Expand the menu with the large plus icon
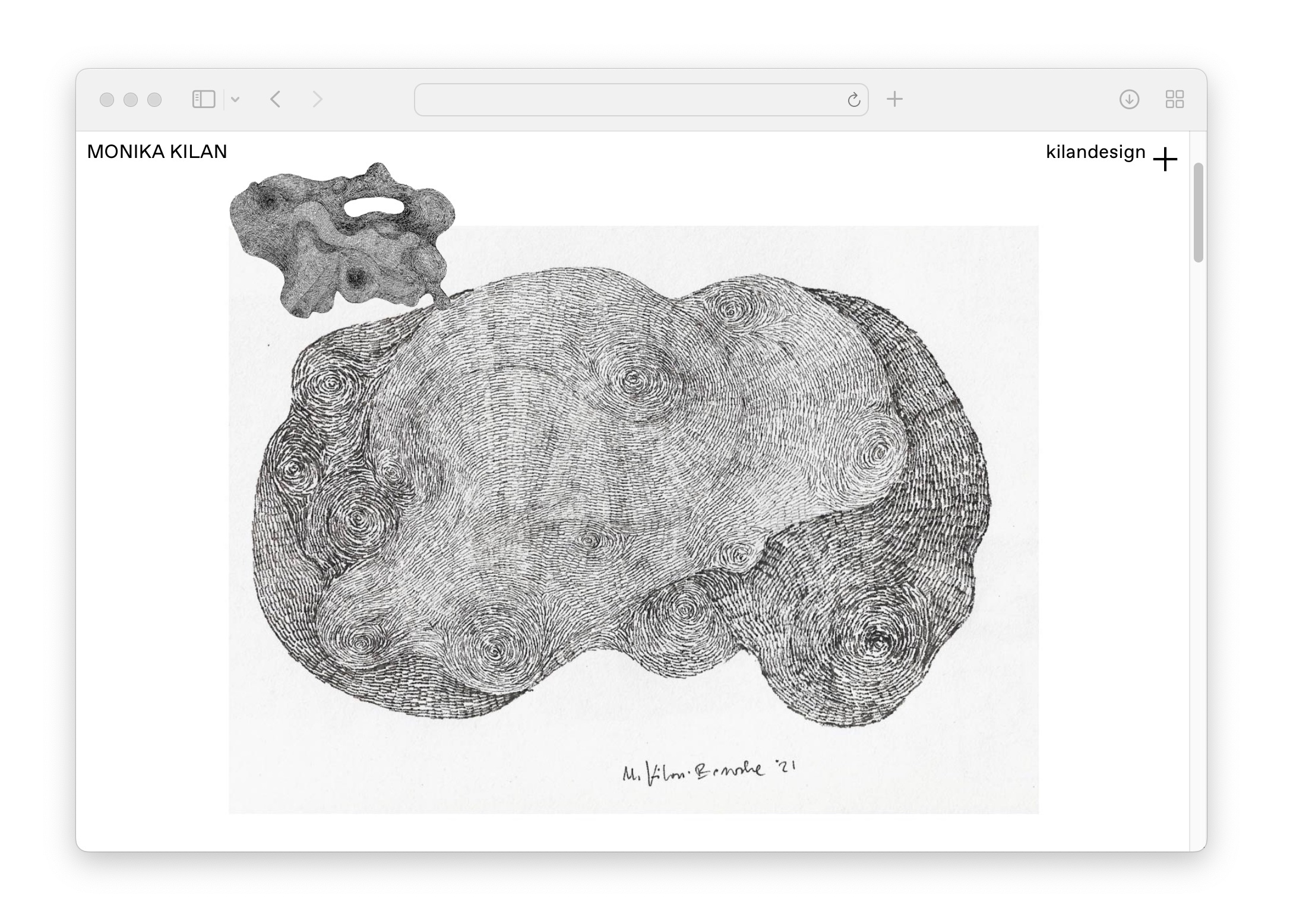 (1165, 160)
